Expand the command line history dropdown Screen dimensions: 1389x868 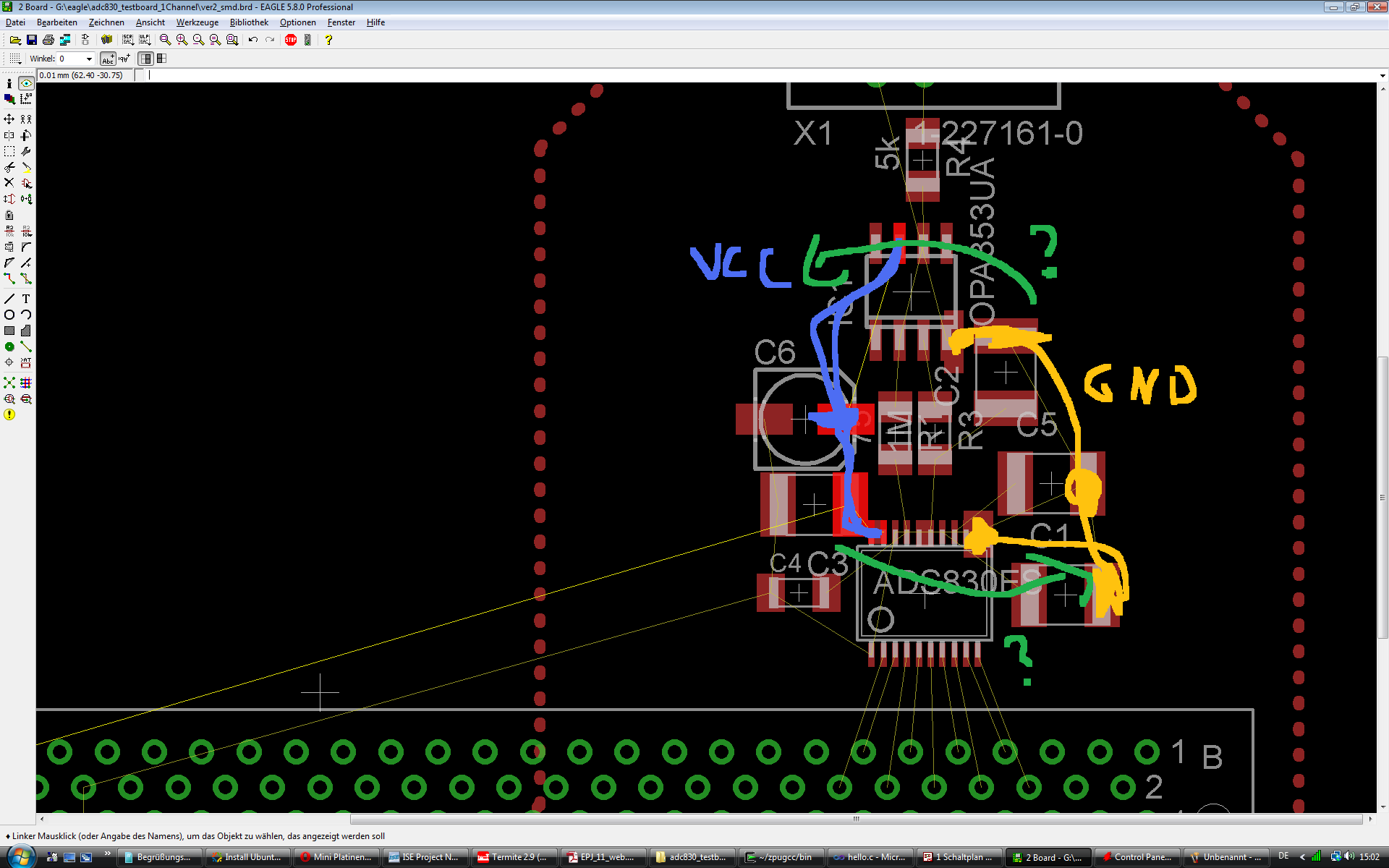[1382, 75]
